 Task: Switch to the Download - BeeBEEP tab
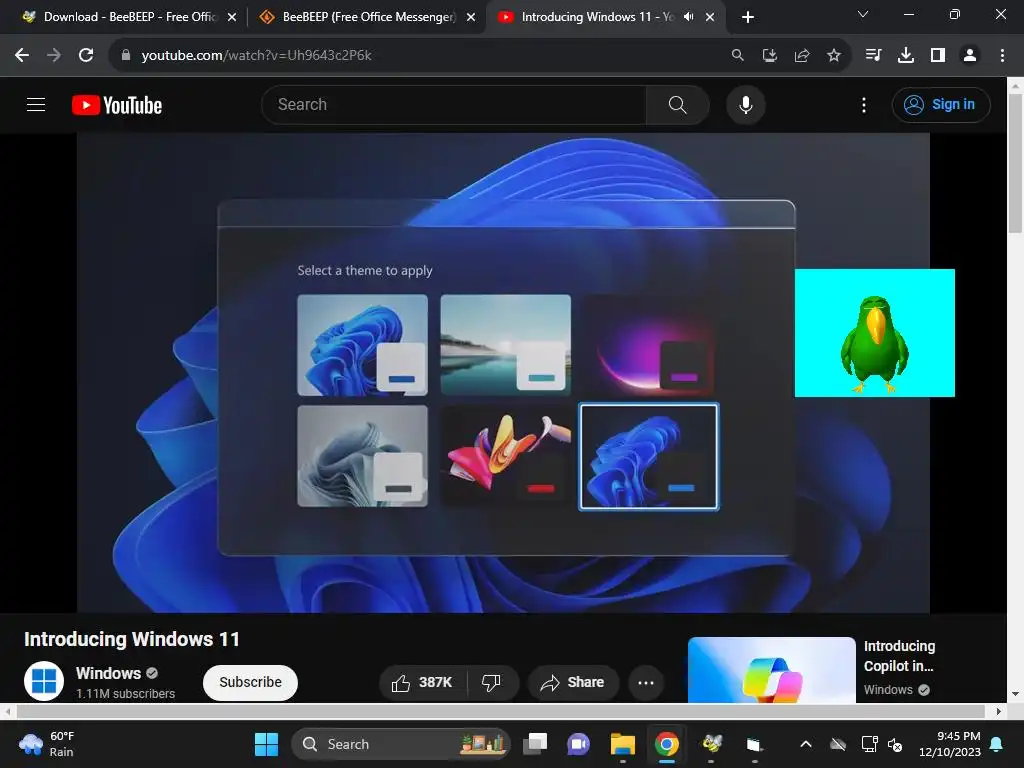point(119,17)
